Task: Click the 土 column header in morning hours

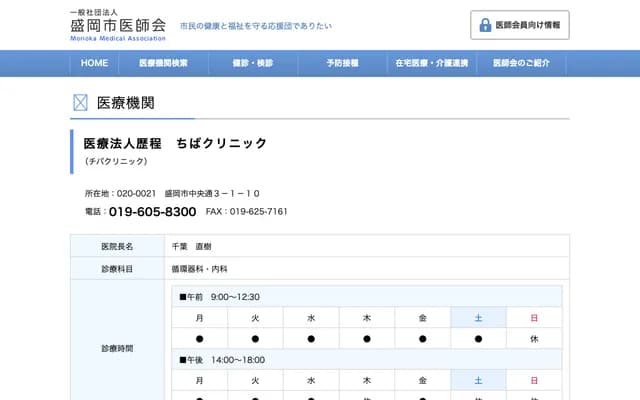Action: pos(478,317)
